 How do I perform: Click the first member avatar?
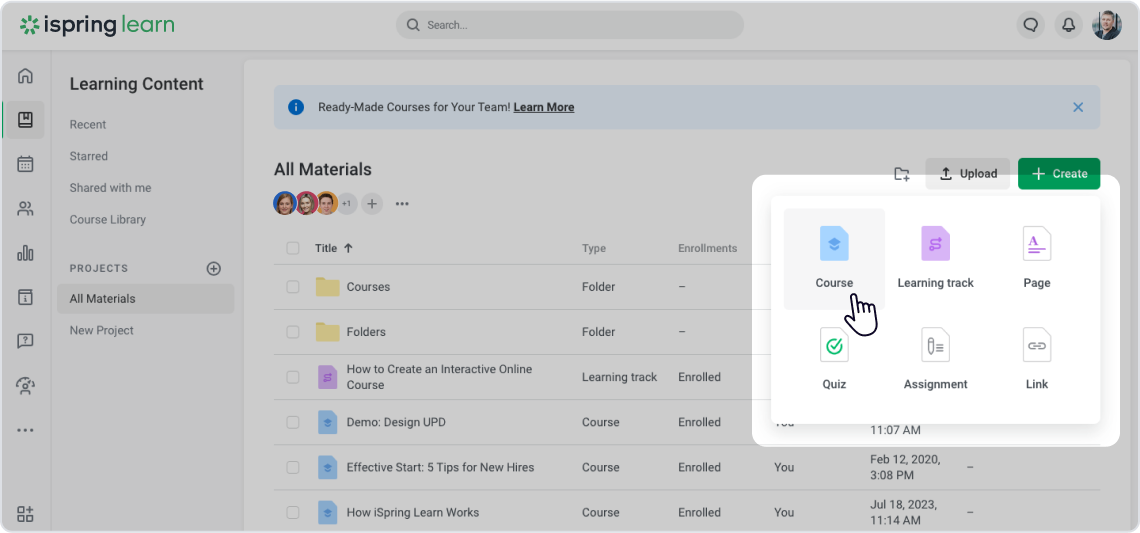click(x=284, y=203)
